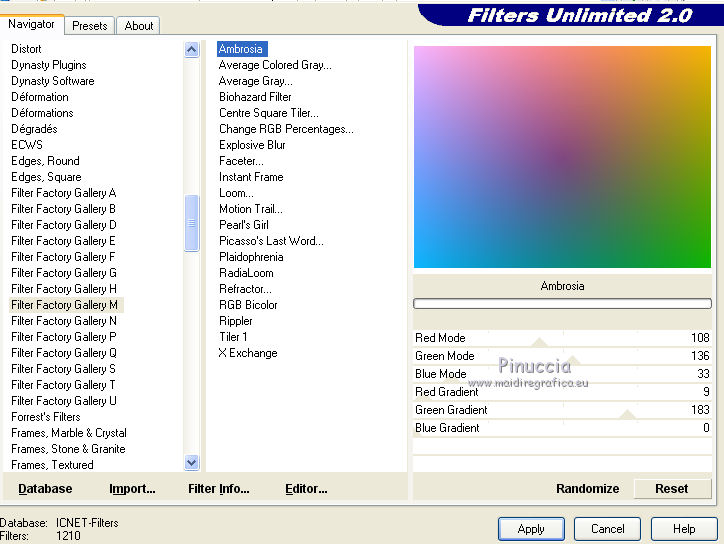Select the Rippler filter
The image size is (724, 544).
[235, 321]
